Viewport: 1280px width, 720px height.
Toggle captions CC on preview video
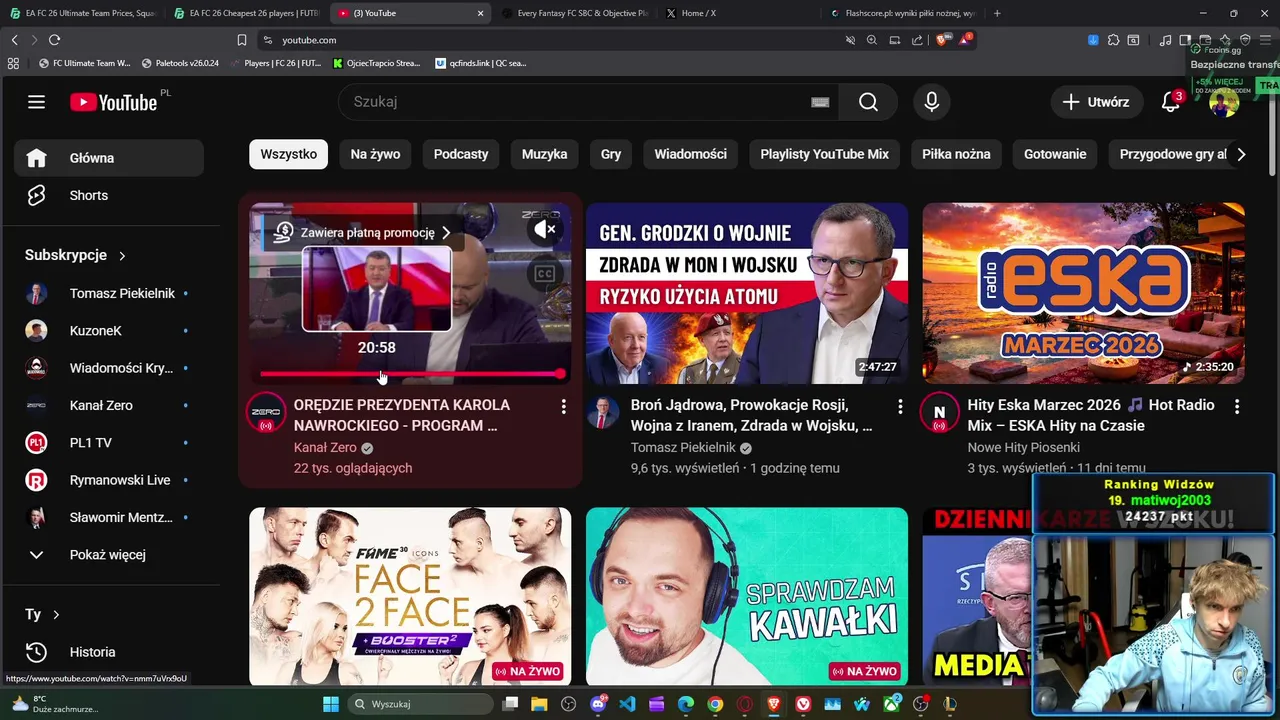(x=544, y=274)
